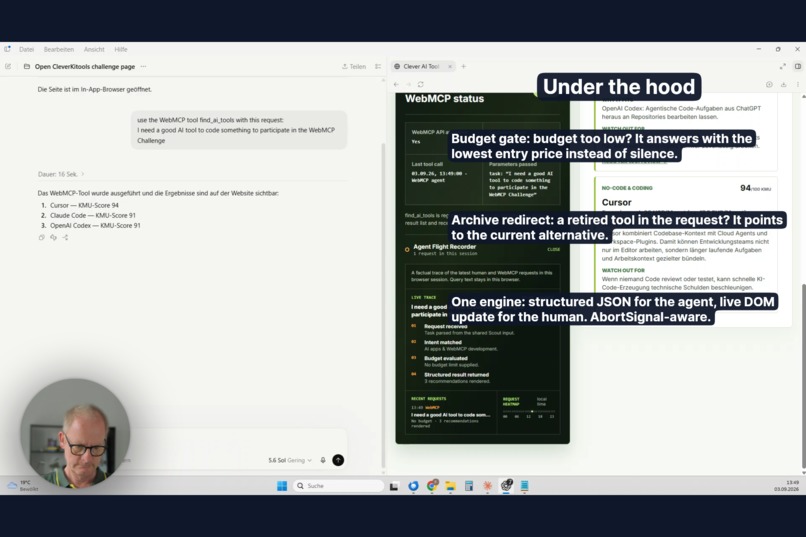Open the active ChatGPT app taskbar icon

[x=506, y=486]
